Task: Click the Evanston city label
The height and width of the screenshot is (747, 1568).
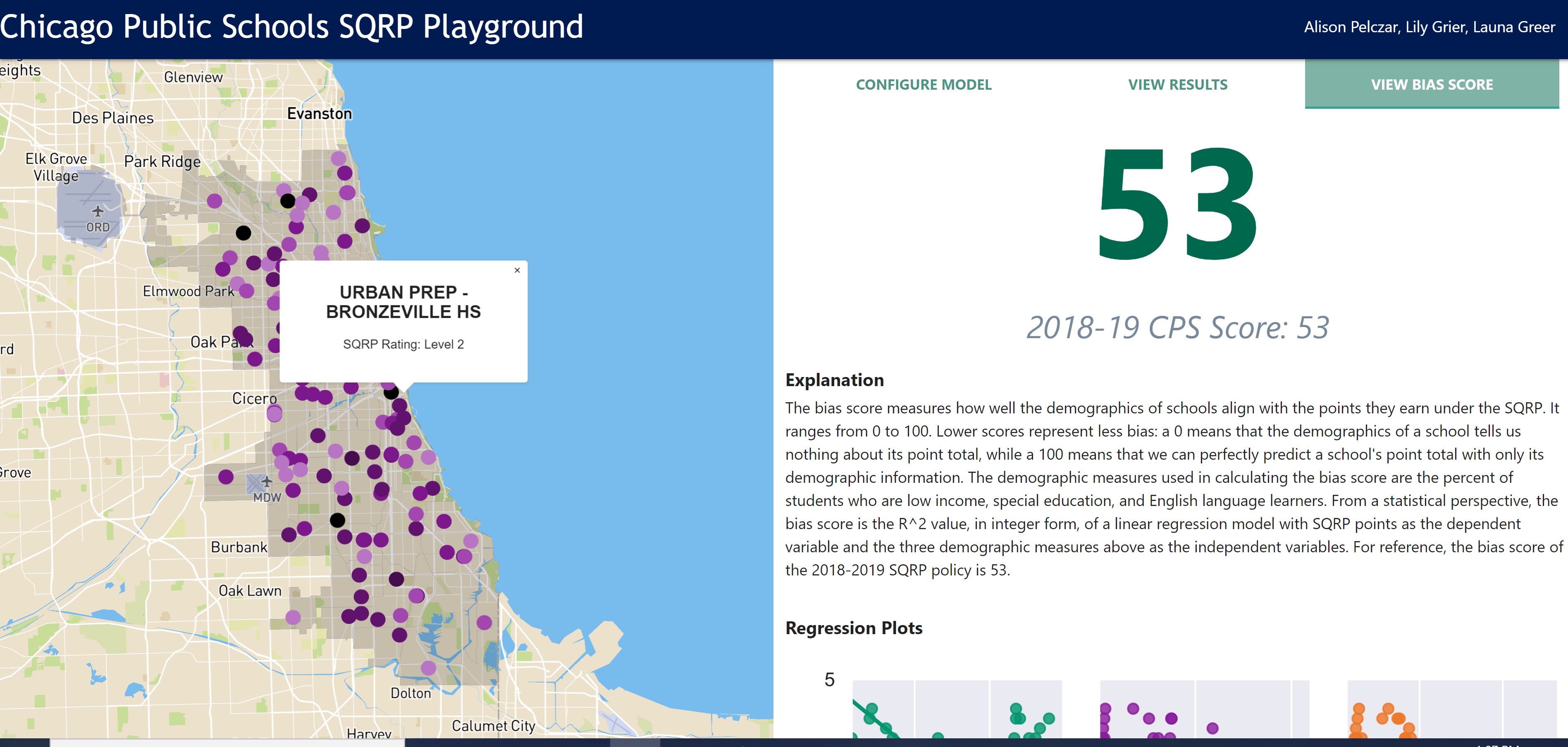Action: [320, 114]
